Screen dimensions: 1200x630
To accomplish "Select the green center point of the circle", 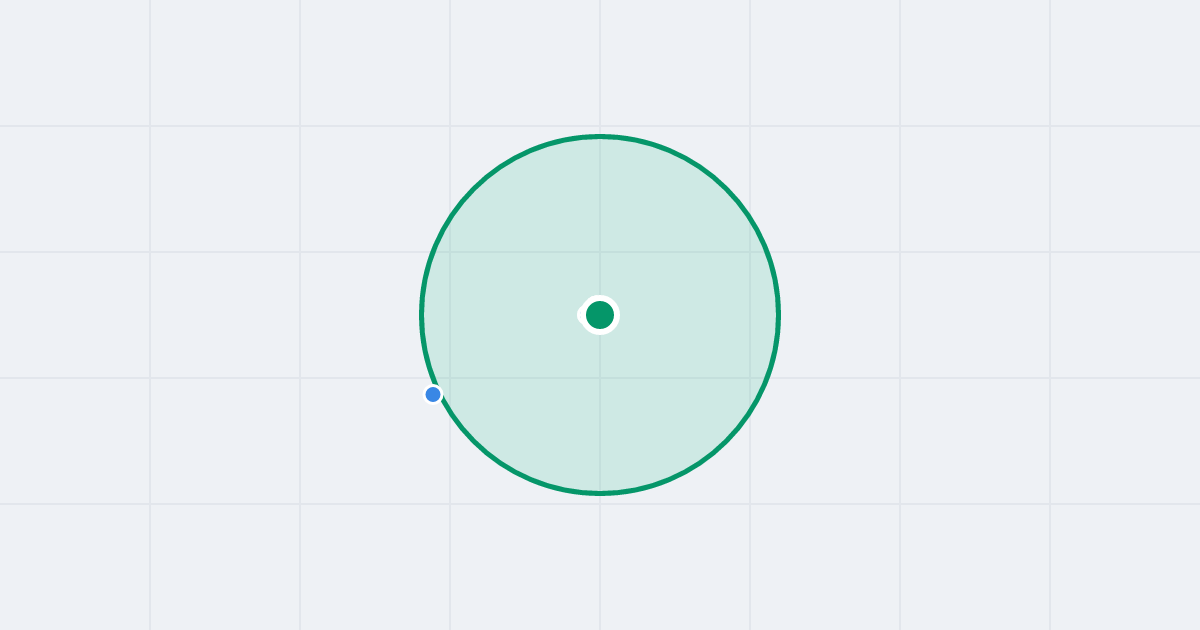I will [x=600, y=315].
